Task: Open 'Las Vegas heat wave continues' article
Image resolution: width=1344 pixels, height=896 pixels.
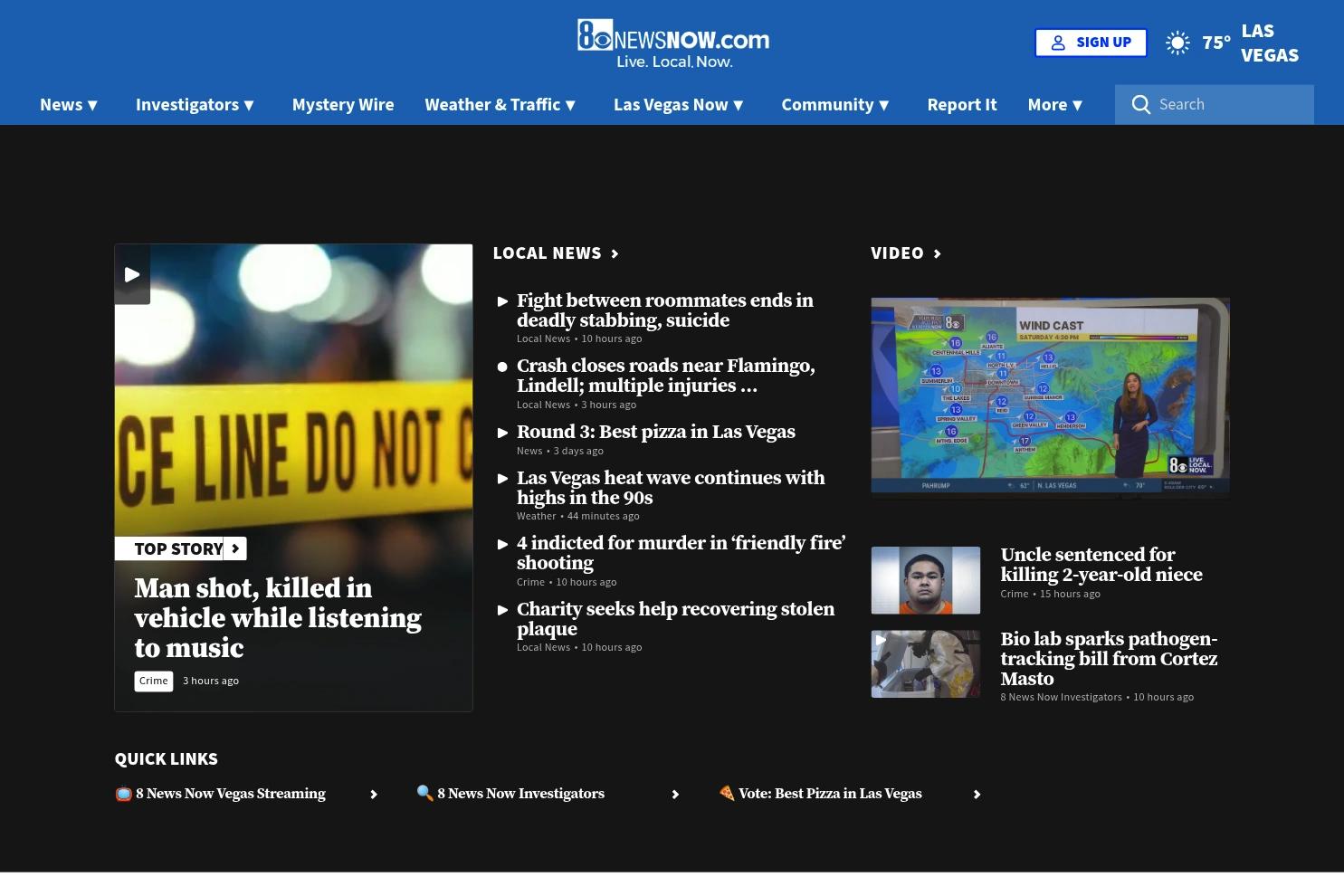Action: click(671, 489)
